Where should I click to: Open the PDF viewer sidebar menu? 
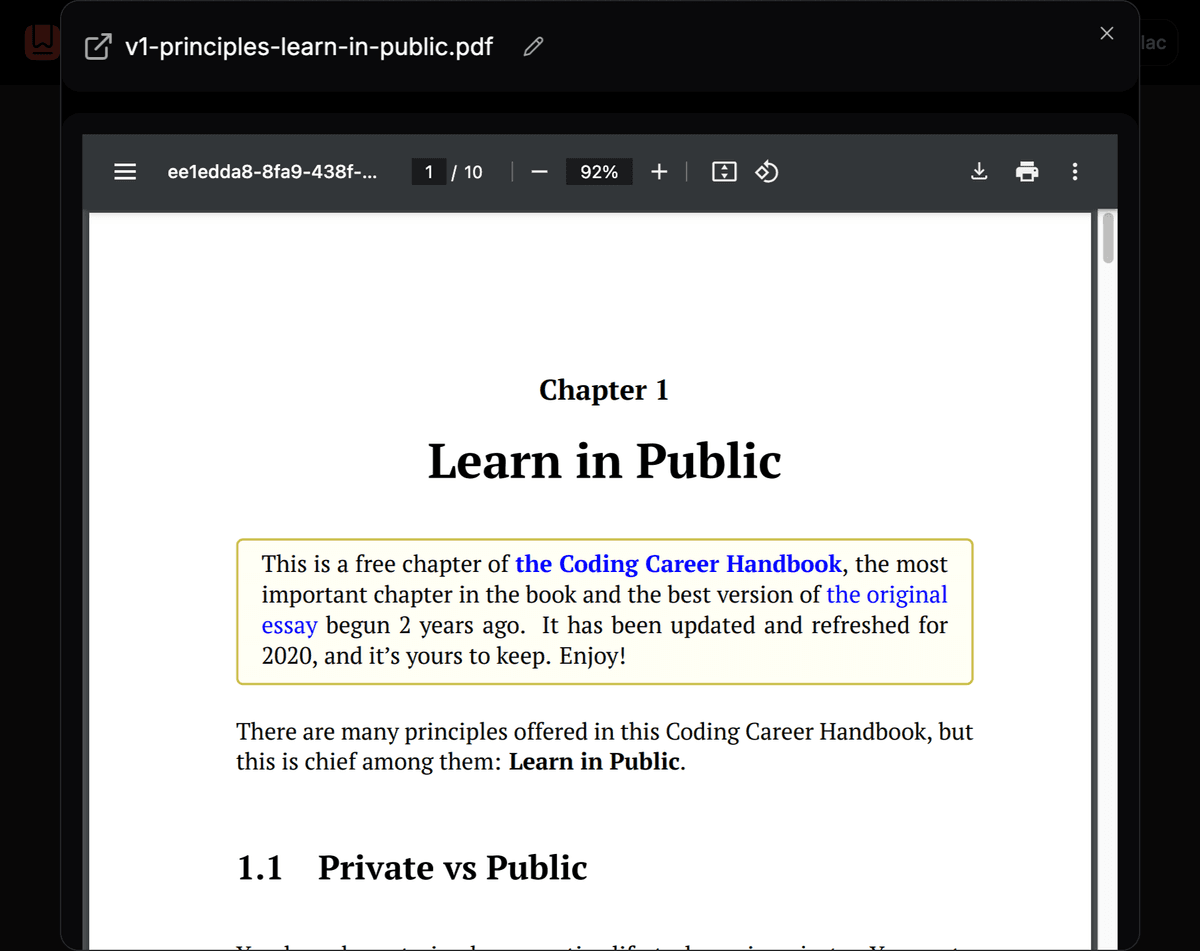click(x=125, y=171)
